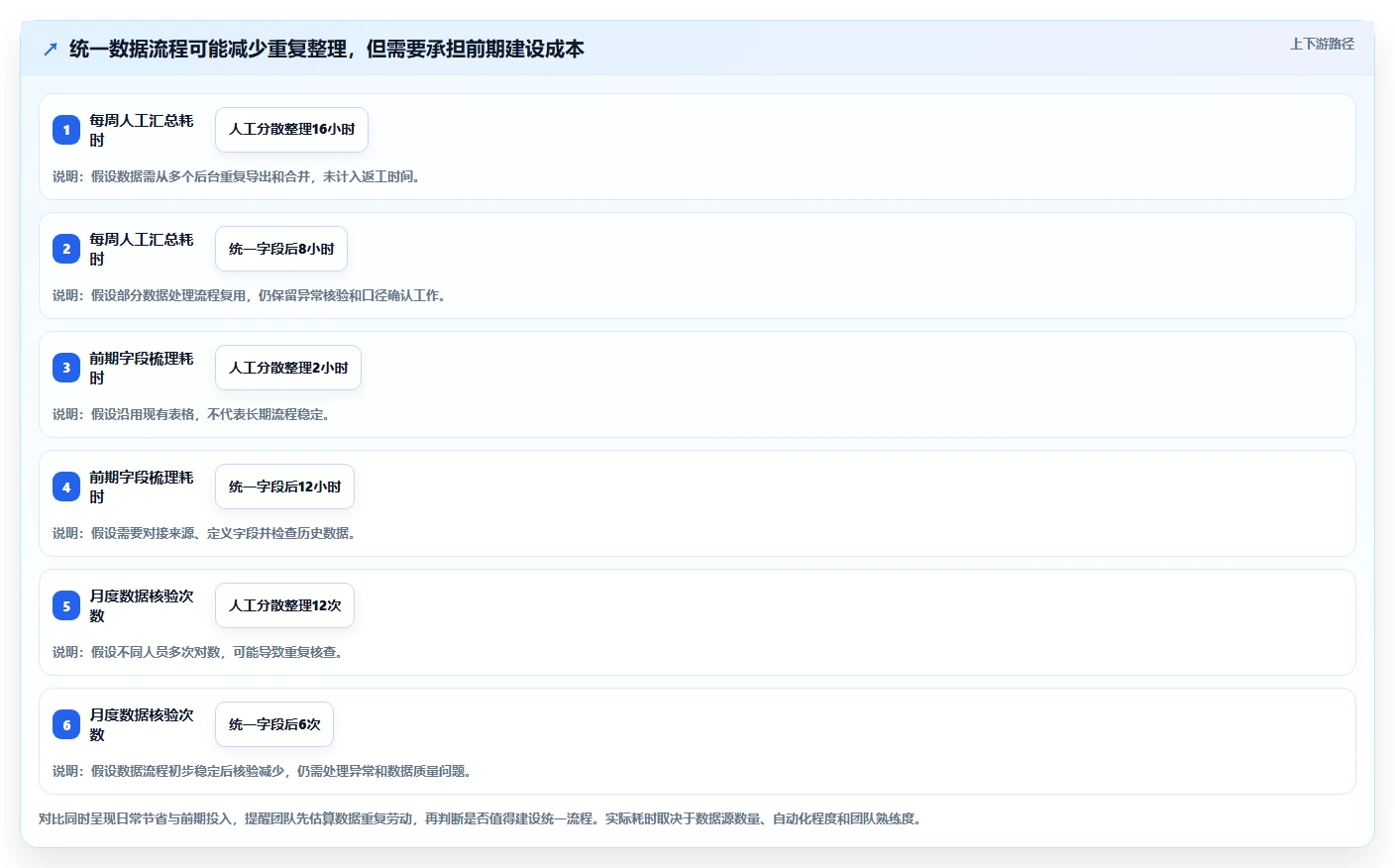
Task: Click the note about 数据流程初步稳定后核验减少
Action: coord(265,771)
